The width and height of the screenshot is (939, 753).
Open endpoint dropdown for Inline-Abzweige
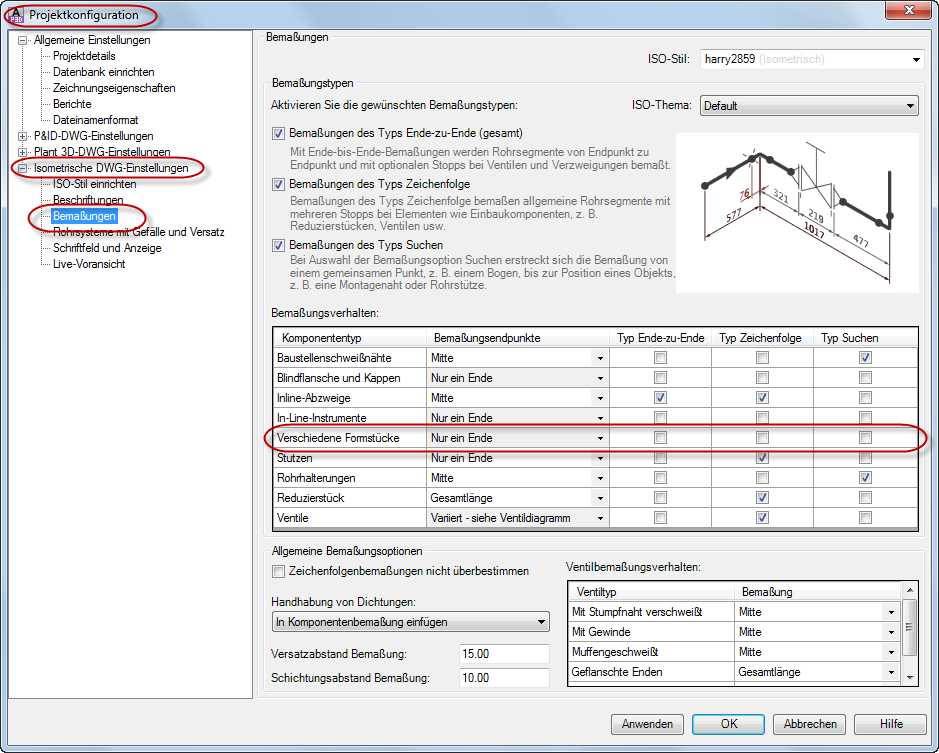pyautogui.click(x=599, y=398)
